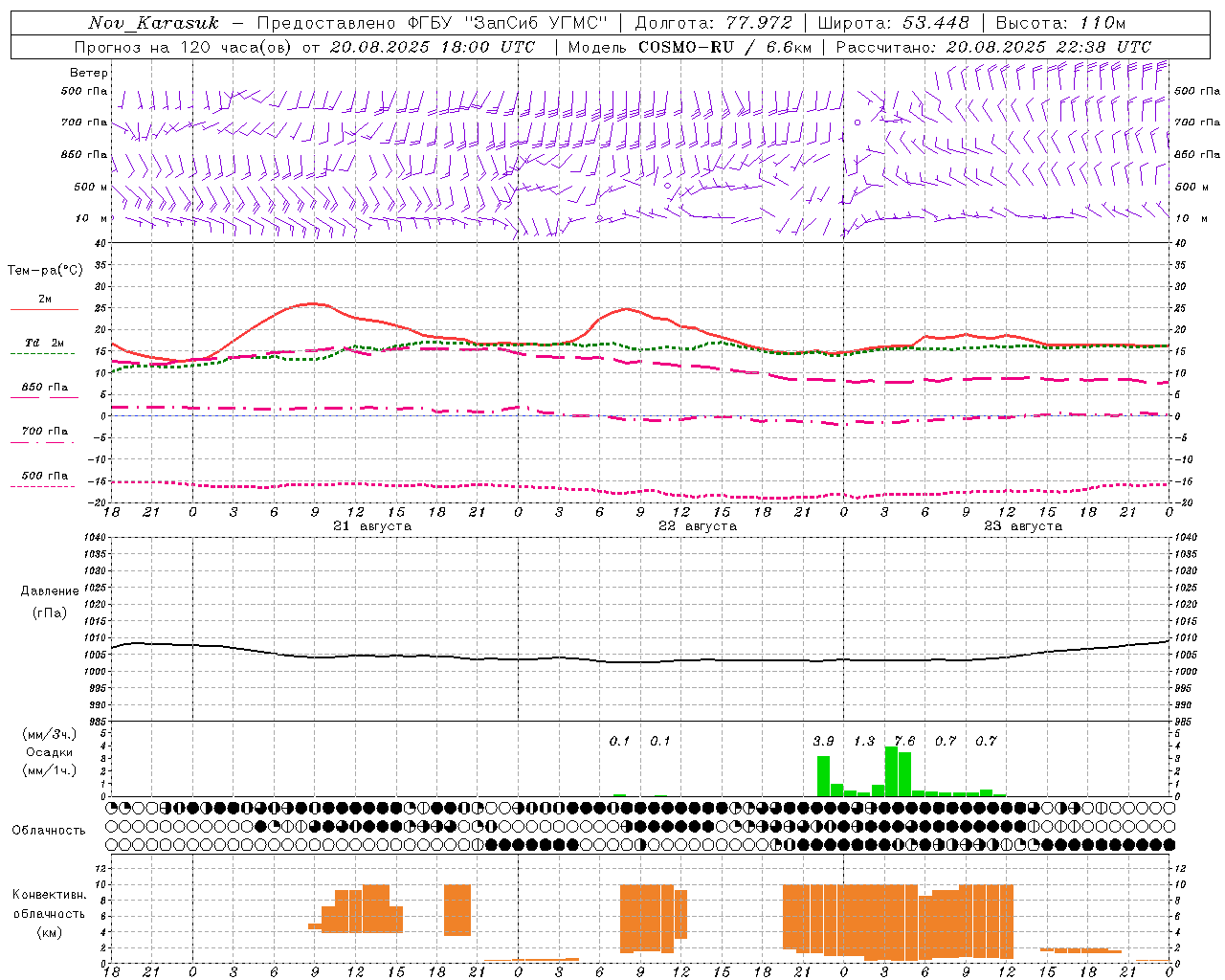Screen dimensions: 1225x980
Task: Select the precipitation total 3.9
Action: 823,741
